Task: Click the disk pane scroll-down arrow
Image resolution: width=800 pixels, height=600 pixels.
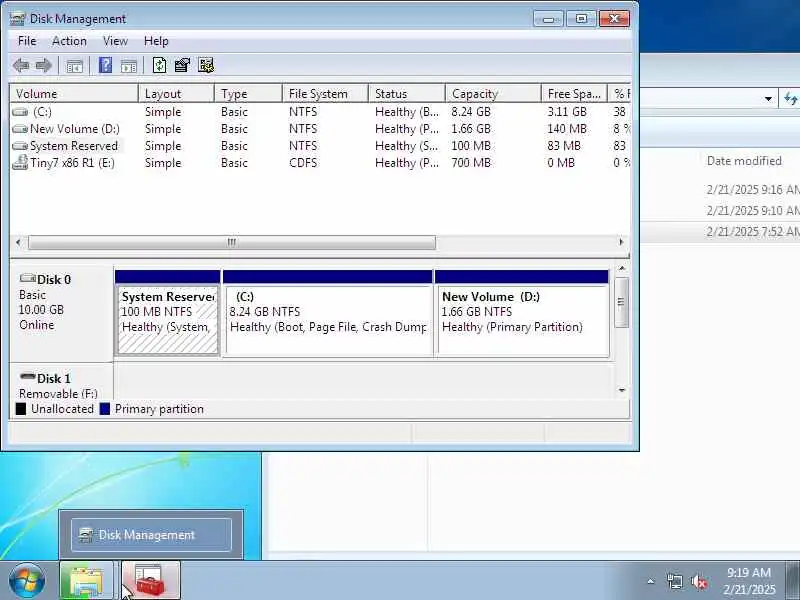Action: pyautogui.click(x=622, y=390)
